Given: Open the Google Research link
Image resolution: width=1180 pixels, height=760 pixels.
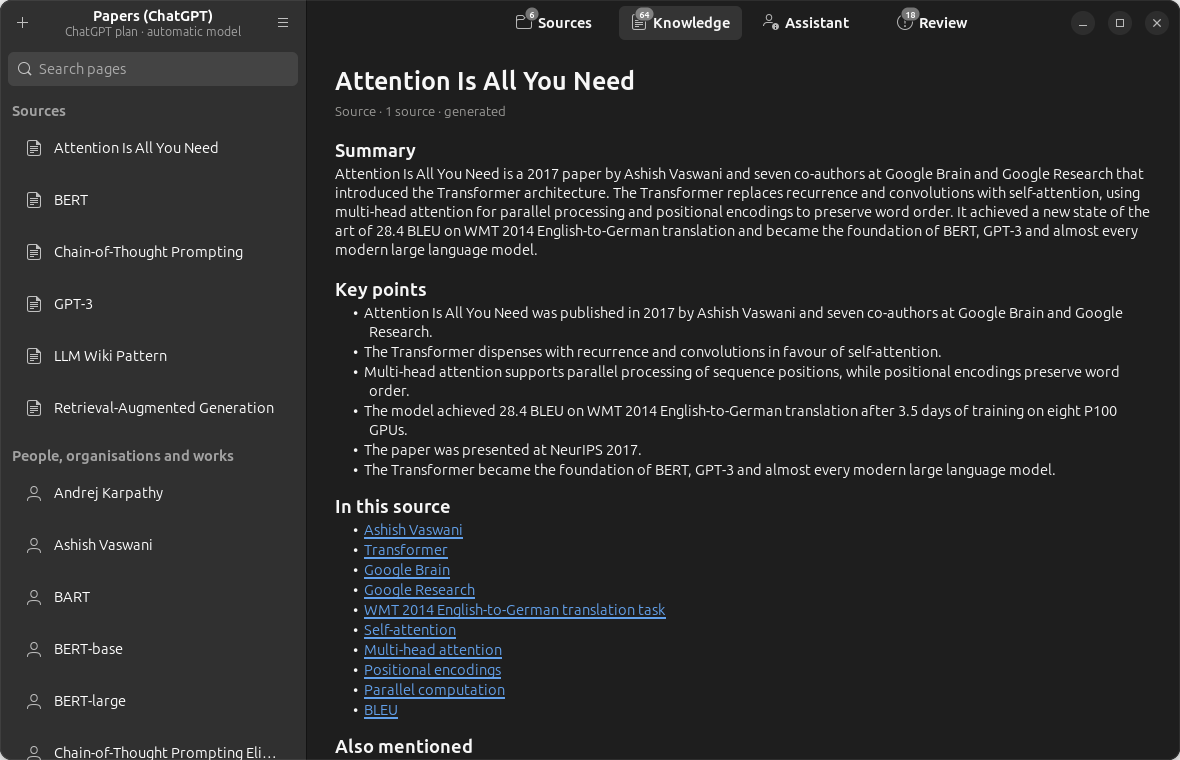Looking at the screenshot, I should click(x=419, y=590).
